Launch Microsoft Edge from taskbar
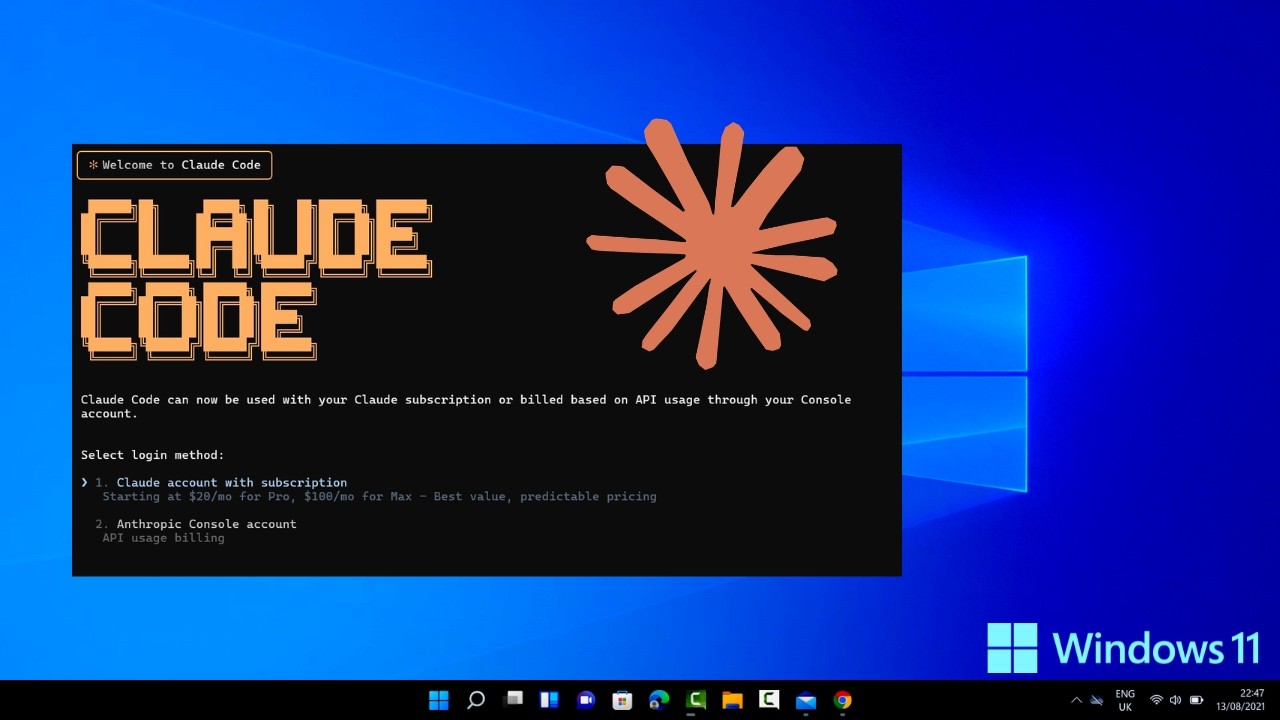 coord(659,700)
